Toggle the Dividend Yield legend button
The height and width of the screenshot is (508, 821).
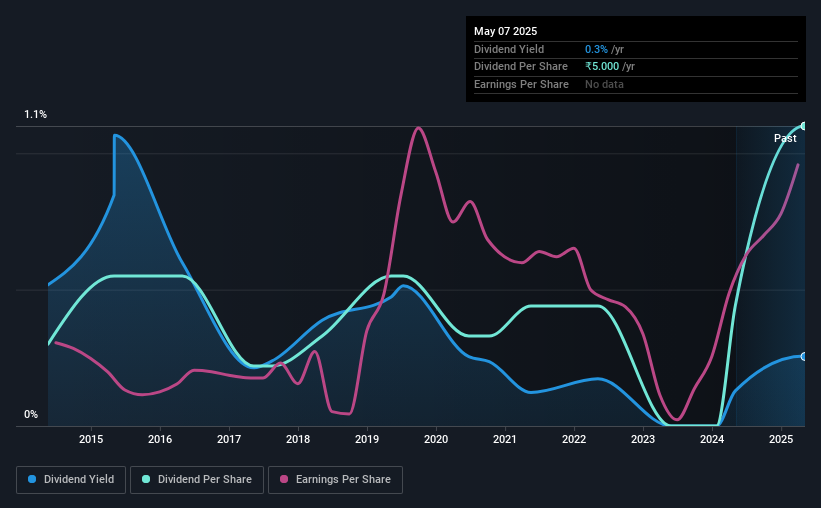tap(71, 480)
